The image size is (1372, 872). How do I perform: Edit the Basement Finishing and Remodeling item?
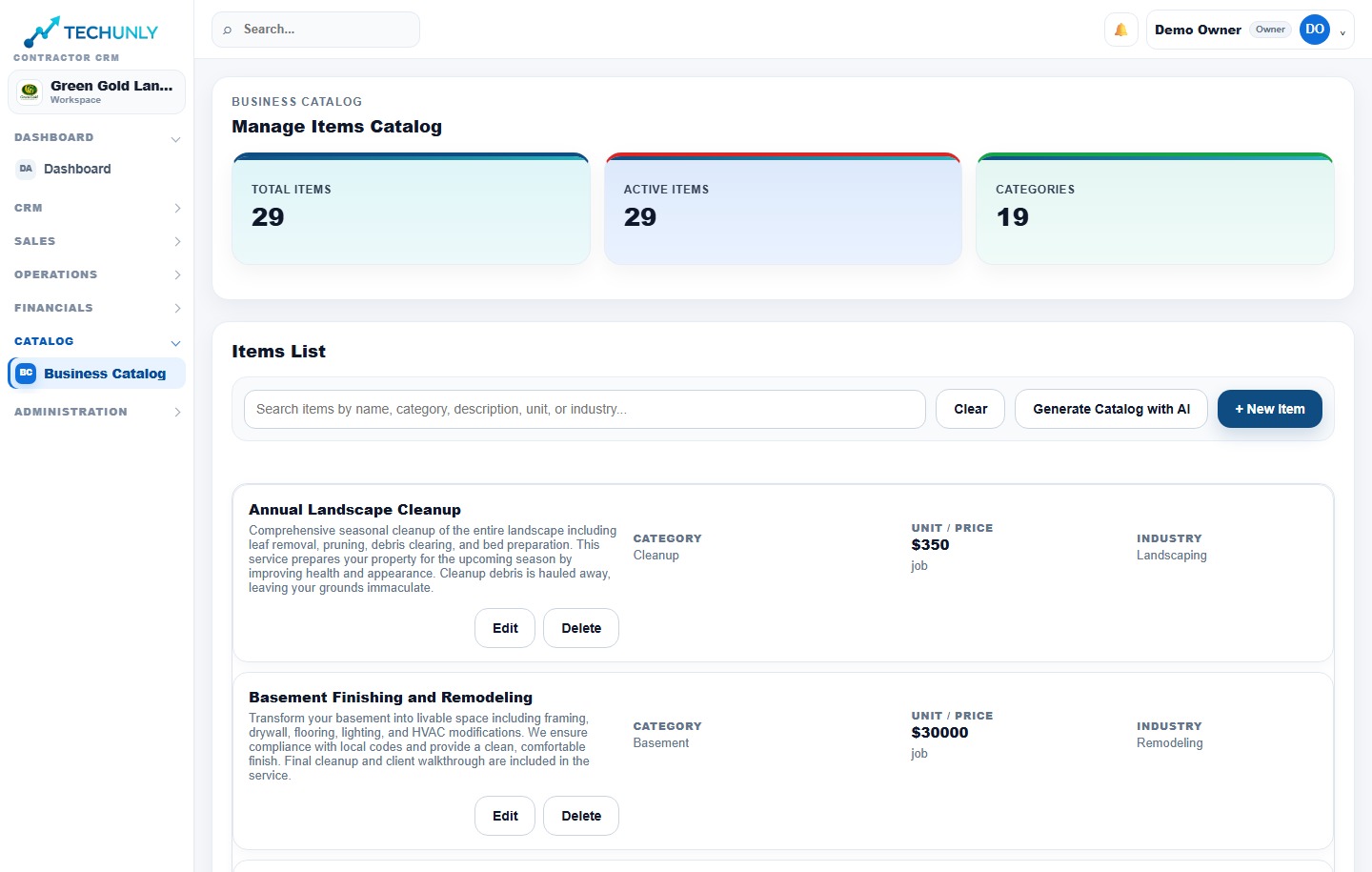point(505,816)
